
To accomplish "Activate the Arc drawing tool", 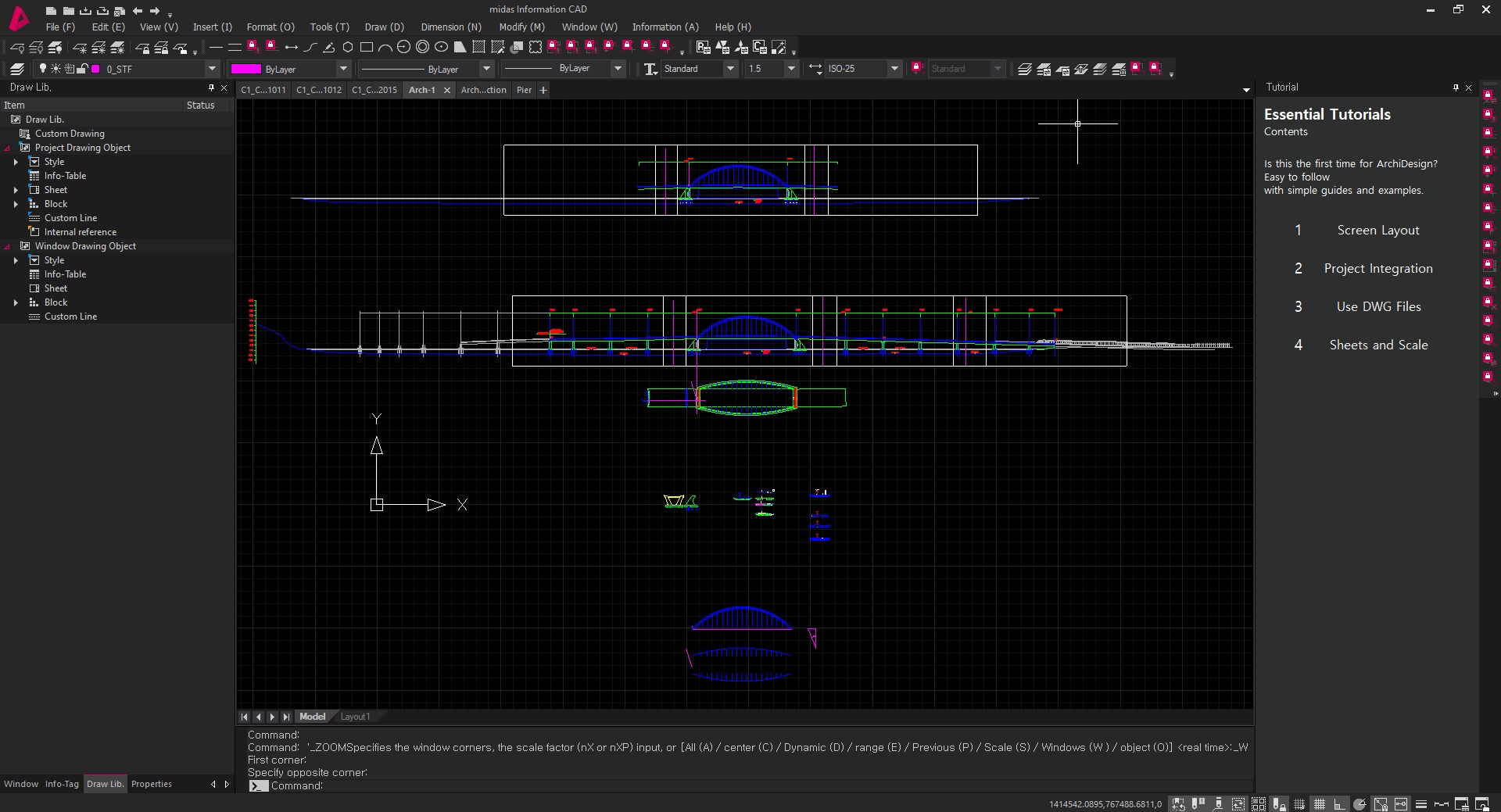I will [x=385, y=48].
